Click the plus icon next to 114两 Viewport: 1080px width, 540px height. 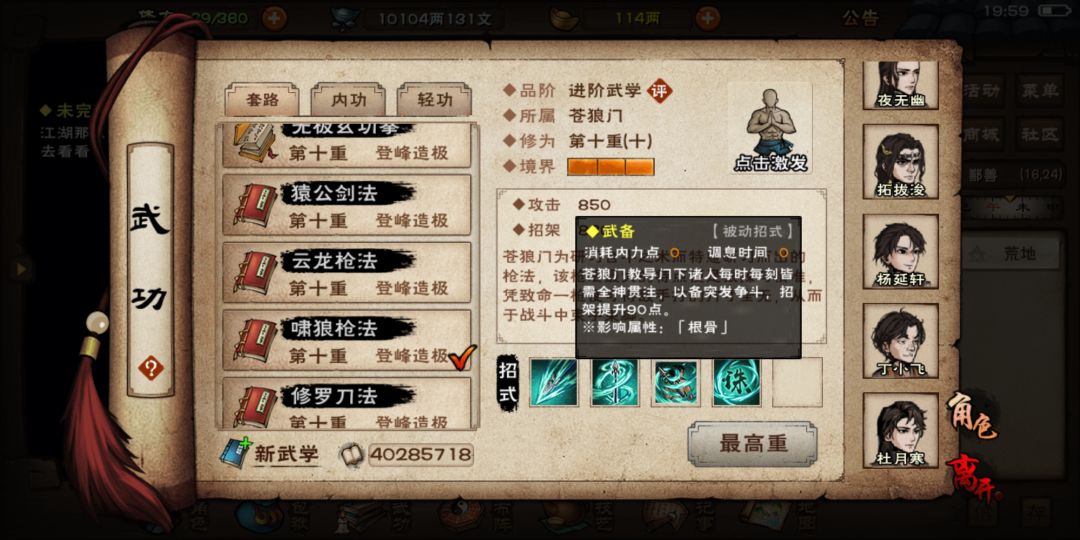pos(708,19)
